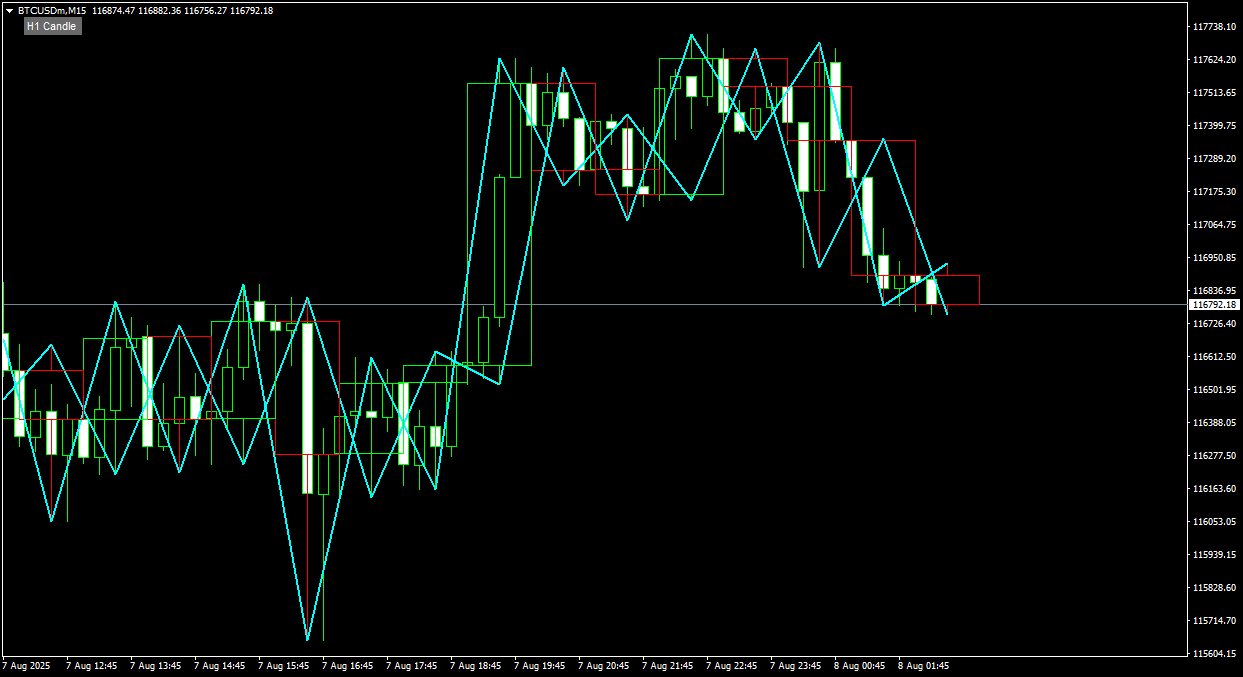This screenshot has height=677, width=1243.
Task: Click the 8 Aug 01:45 time label
Action: tap(924, 666)
